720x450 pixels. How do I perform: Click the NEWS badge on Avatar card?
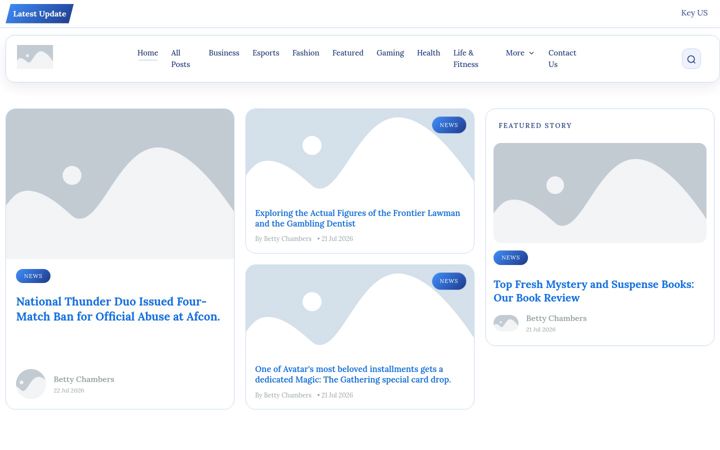tap(449, 281)
